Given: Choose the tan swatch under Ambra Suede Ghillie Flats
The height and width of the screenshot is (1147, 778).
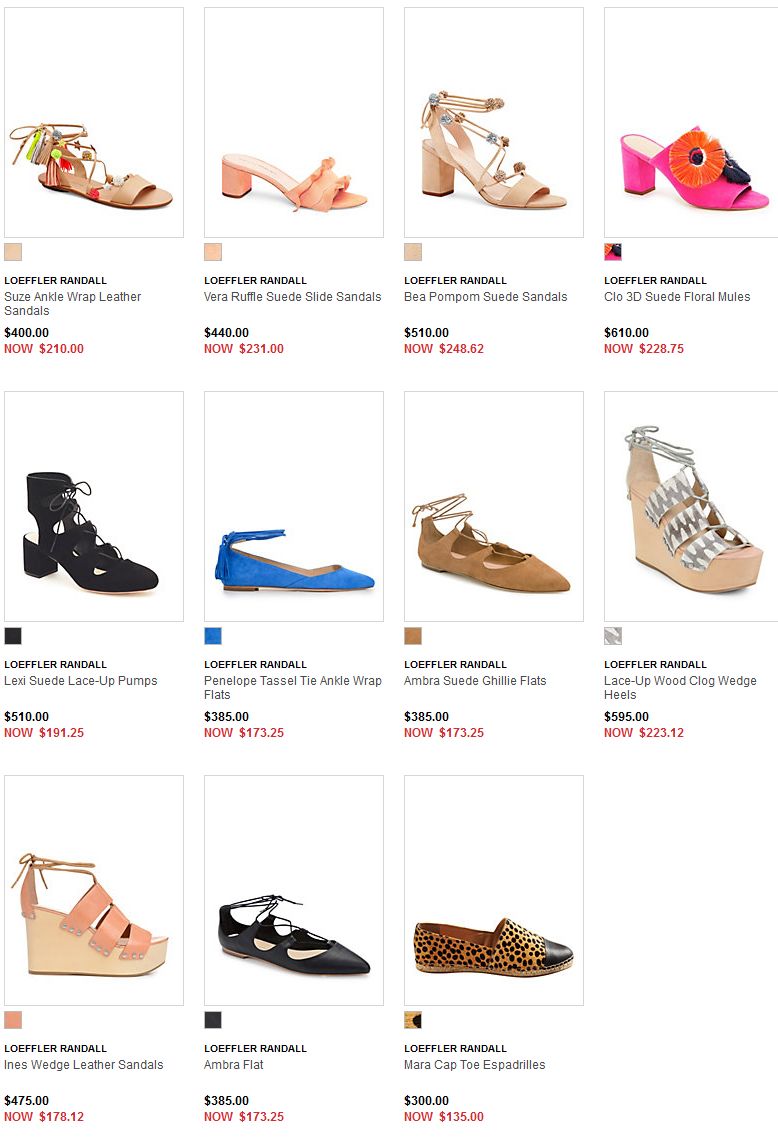Looking at the screenshot, I should (413, 636).
